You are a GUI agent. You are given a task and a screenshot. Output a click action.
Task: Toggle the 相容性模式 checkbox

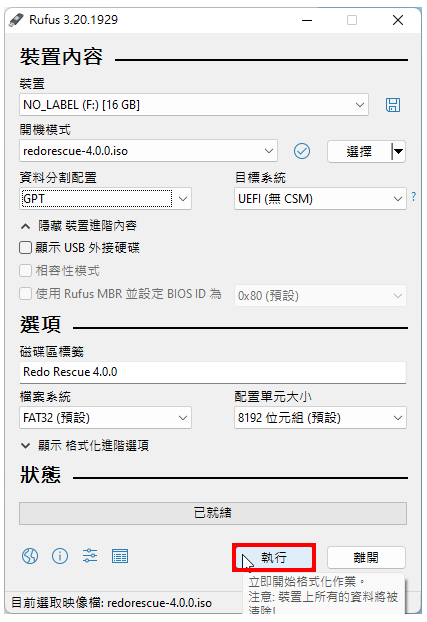pyautogui.click(x=25, y=271)
